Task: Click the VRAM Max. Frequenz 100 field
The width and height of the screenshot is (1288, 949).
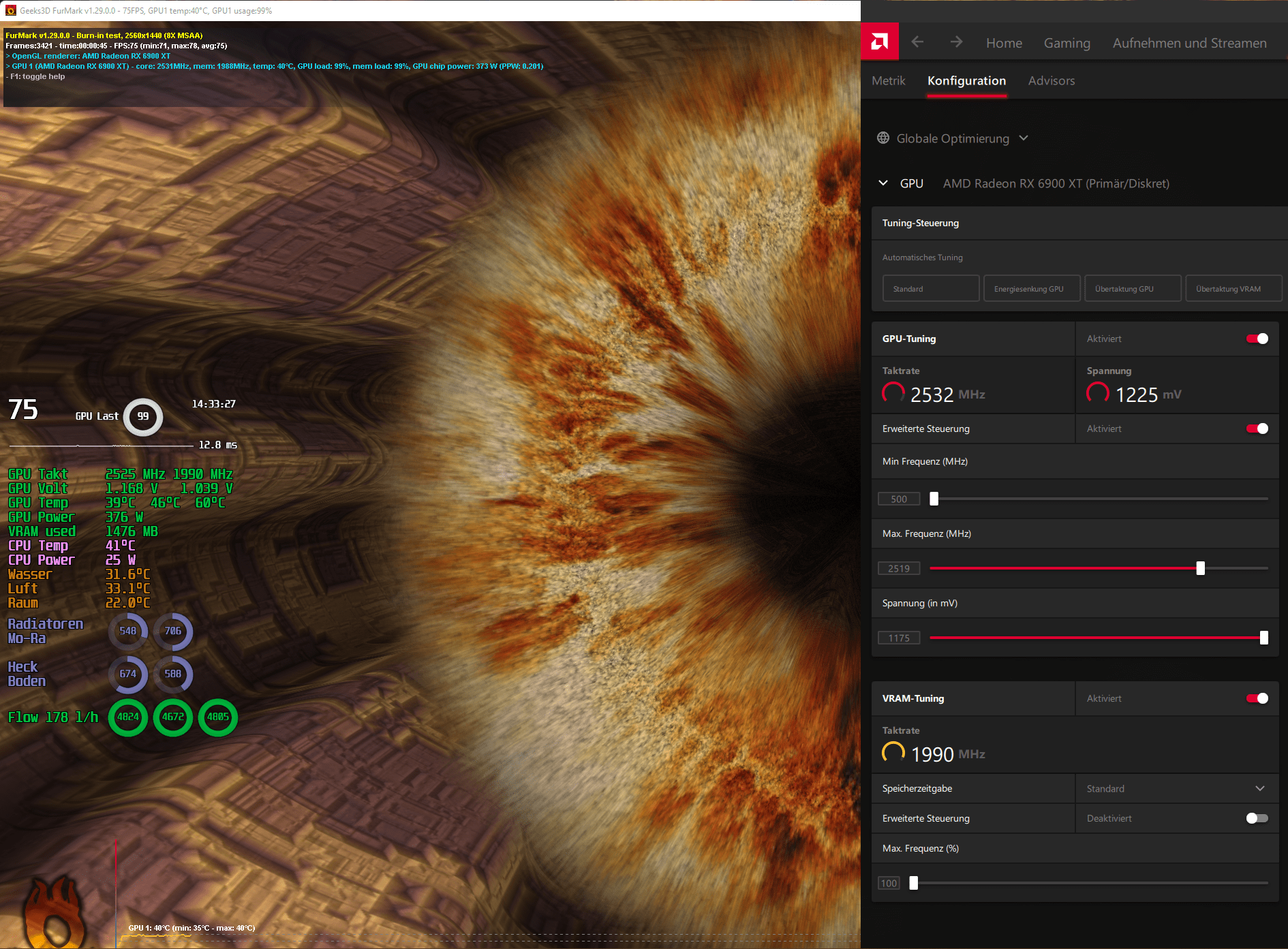Action: coord(889,883)
